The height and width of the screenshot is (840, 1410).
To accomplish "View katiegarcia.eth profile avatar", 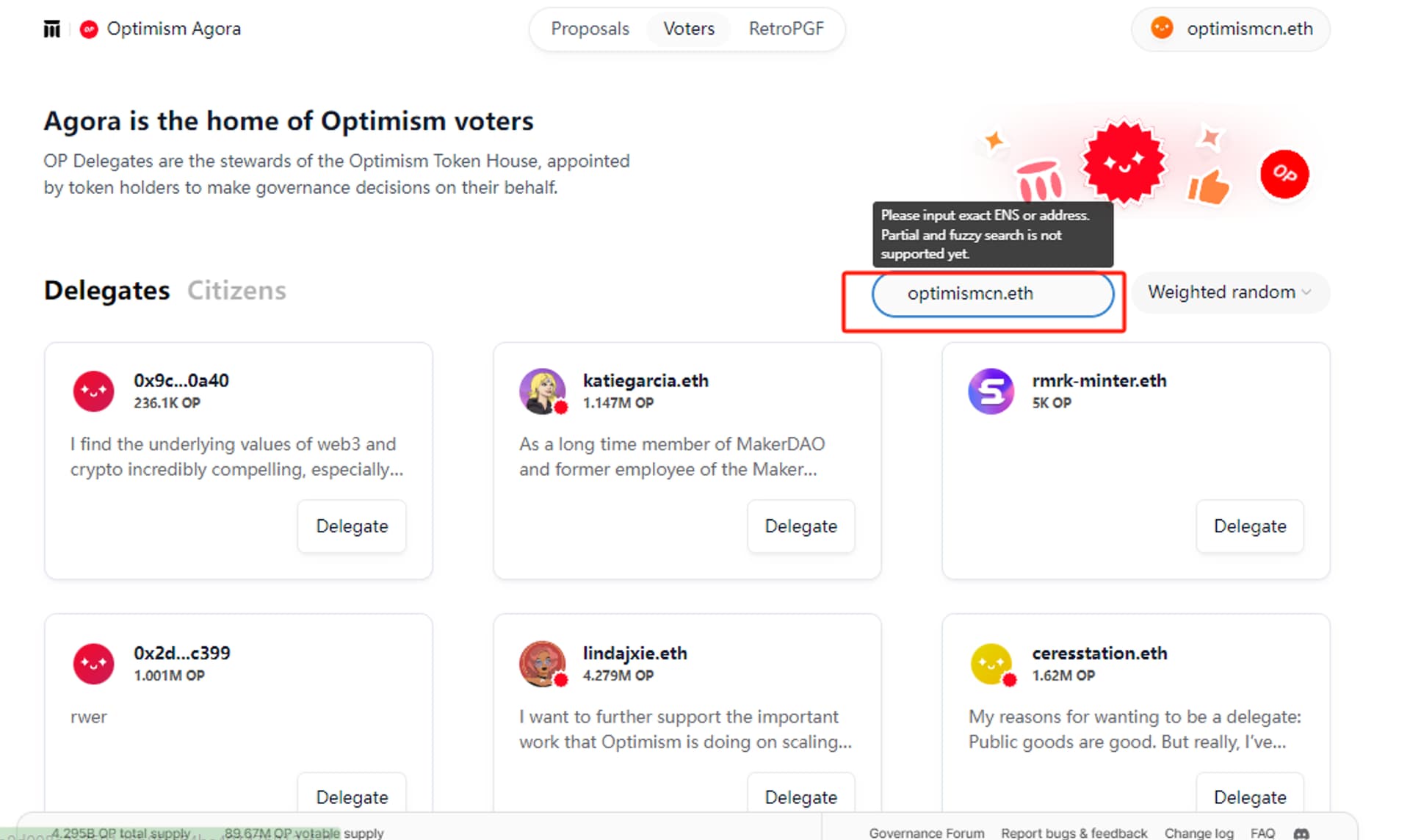I will pyautogui.click(x=543, y=391).
